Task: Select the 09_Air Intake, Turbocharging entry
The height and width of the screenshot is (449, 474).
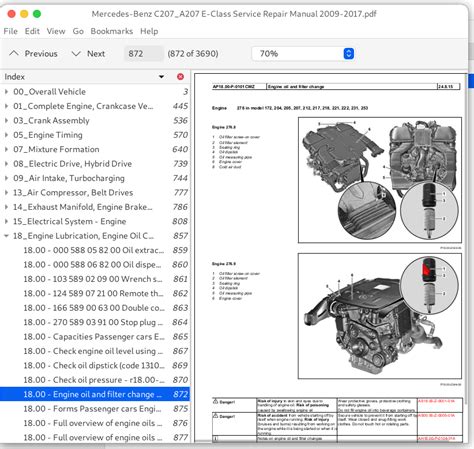Action: [95, 178]
